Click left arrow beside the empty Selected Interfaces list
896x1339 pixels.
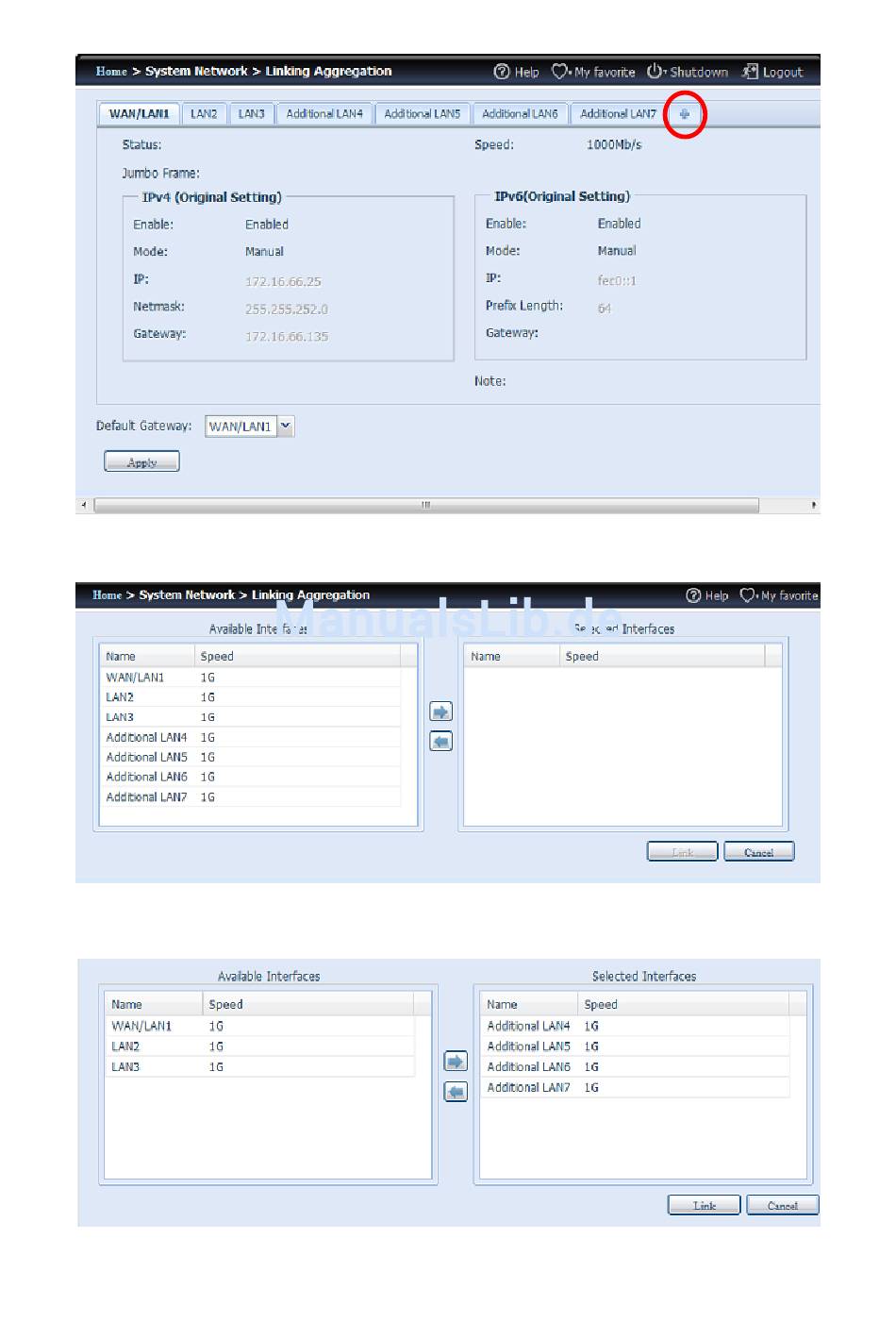[440, 741]
